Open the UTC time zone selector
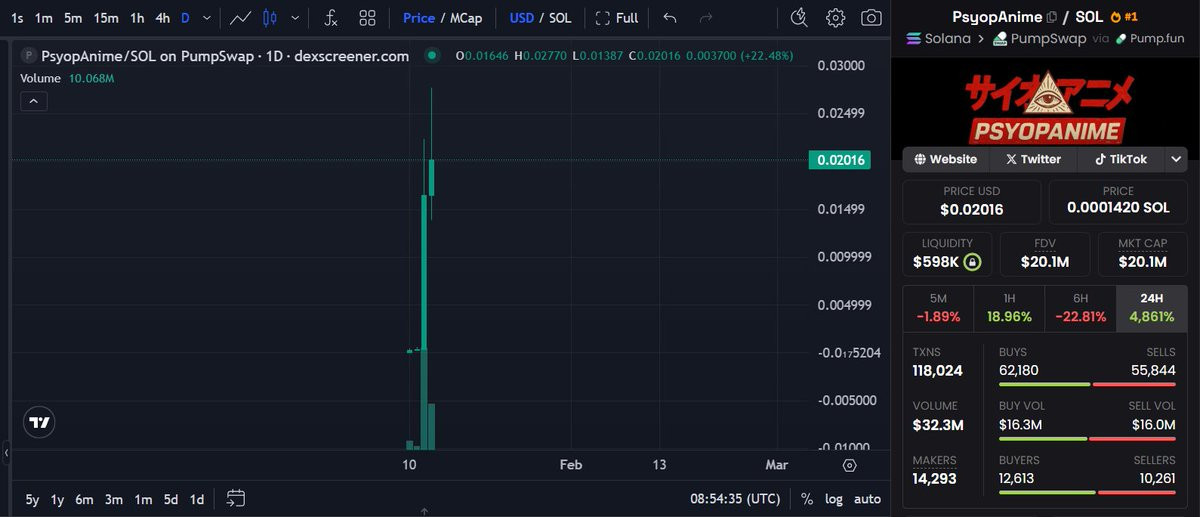 coord(735,499)
